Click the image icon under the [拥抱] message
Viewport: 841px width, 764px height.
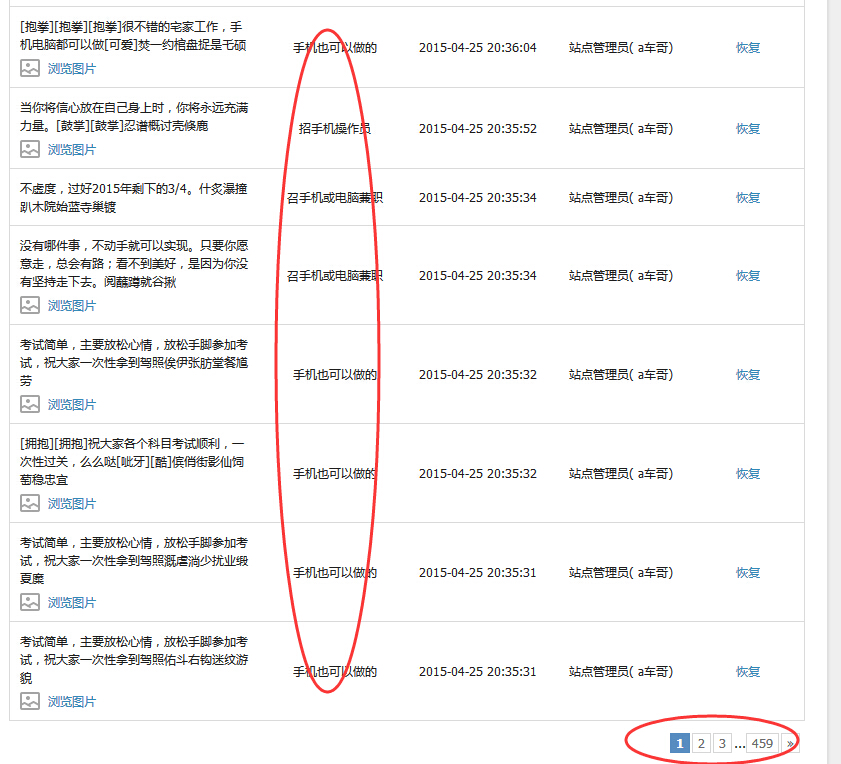click(30, 503)
